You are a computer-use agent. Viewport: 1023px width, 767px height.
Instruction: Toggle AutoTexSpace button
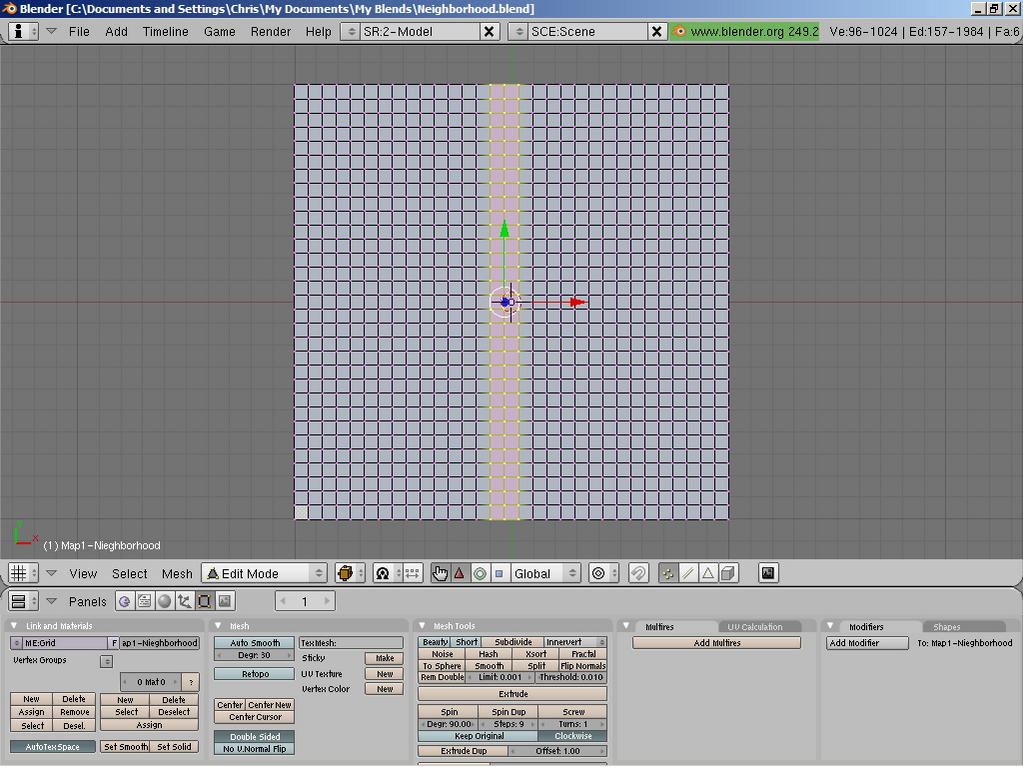click(53, 747)
